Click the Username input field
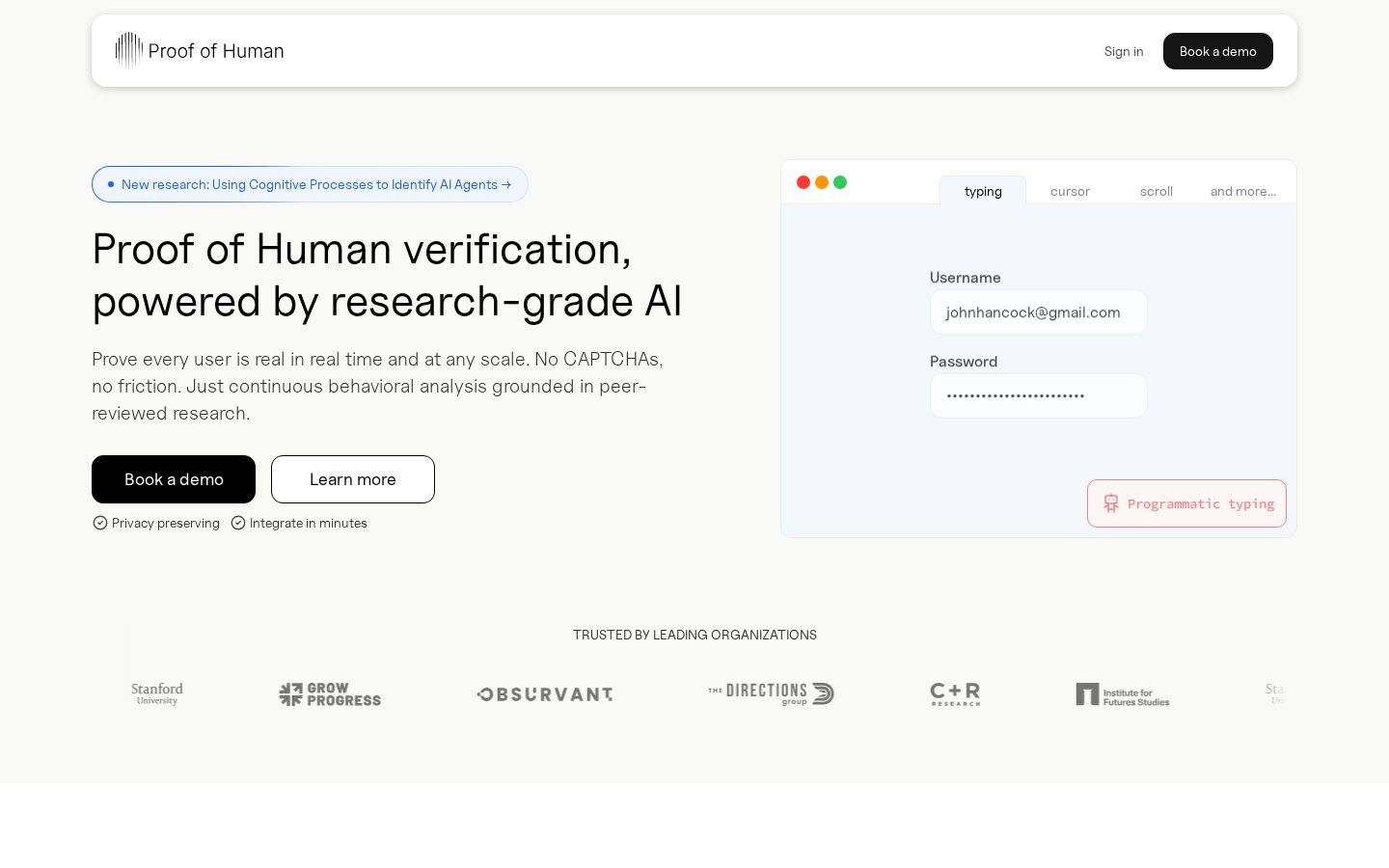1389x868 pixels. (1039, 312)
